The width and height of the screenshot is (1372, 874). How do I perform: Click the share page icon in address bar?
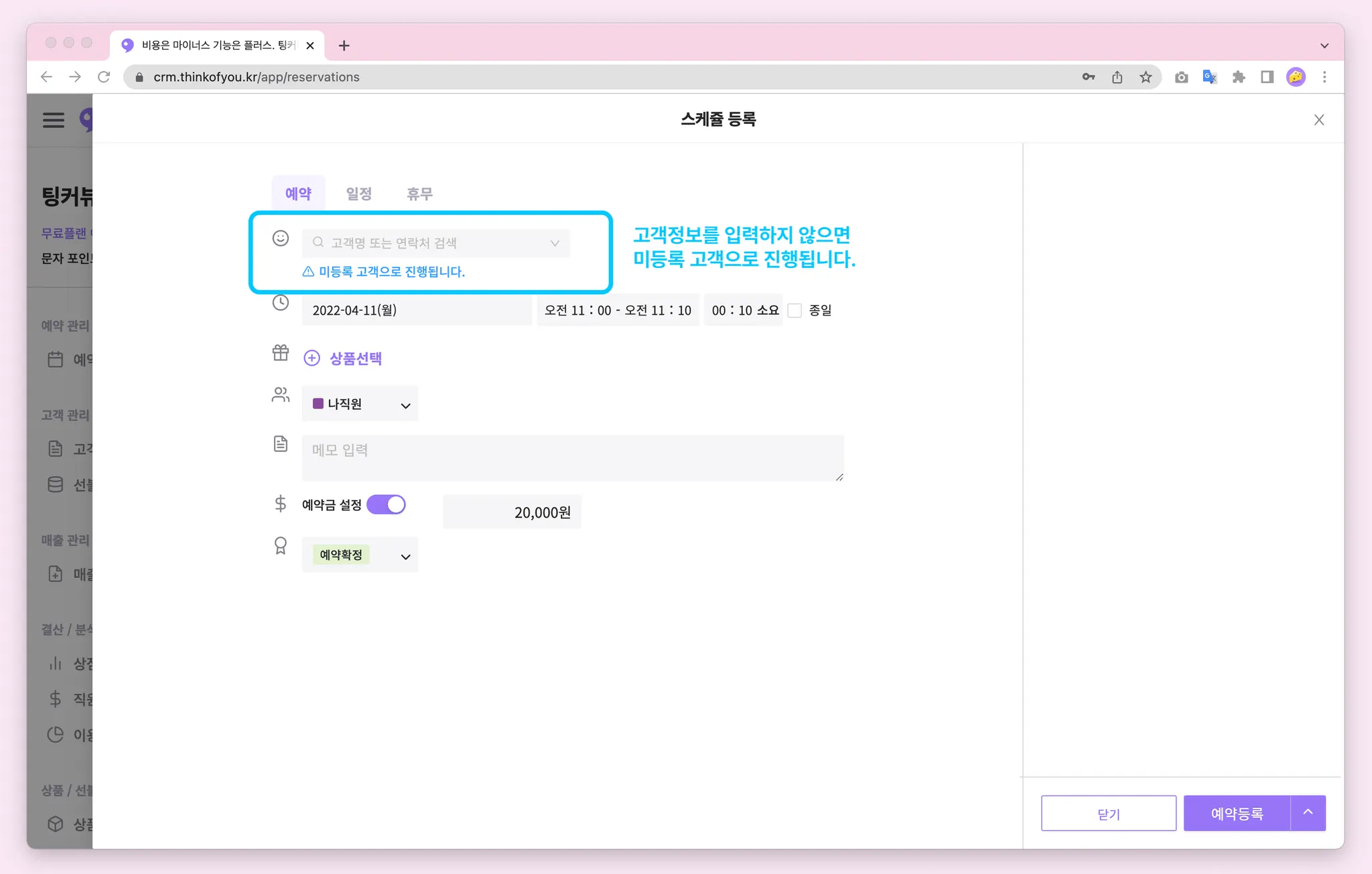click(1117, 77)
